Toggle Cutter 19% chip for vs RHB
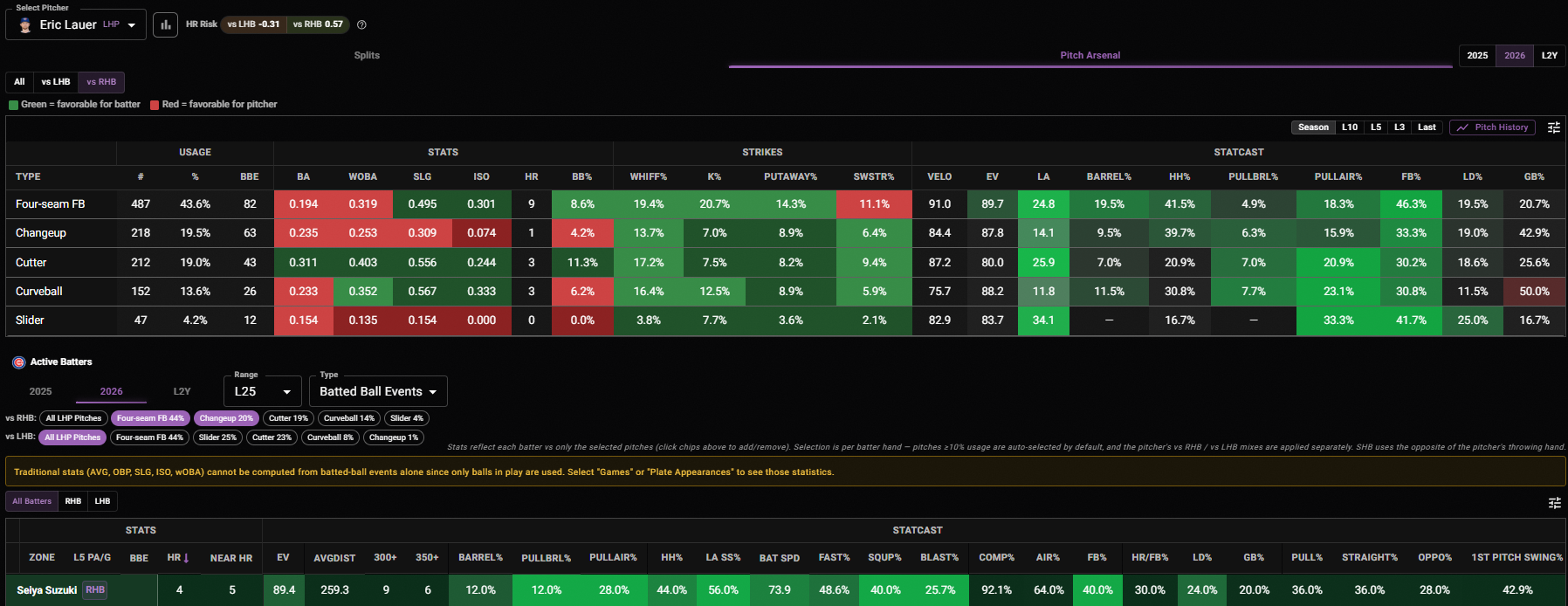 [288, 418]
